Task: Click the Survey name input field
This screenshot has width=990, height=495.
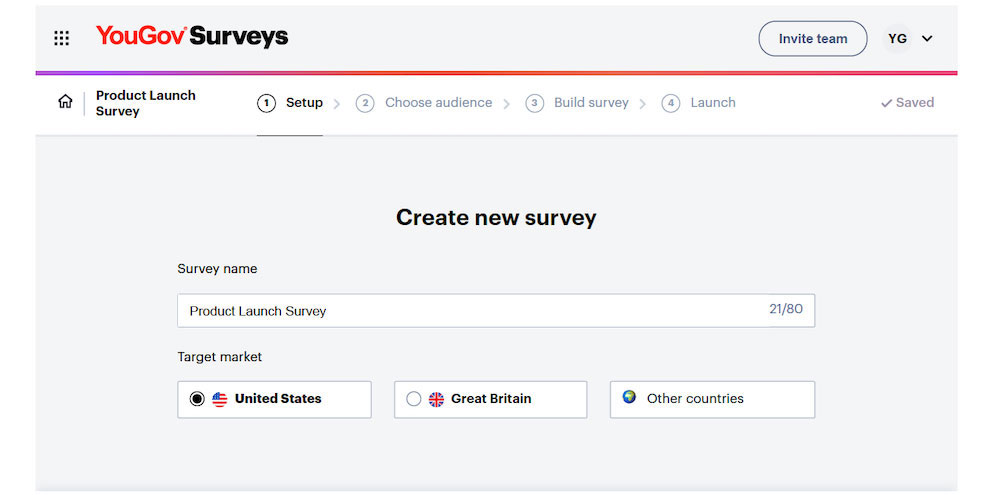Action: tap(470, 311)
